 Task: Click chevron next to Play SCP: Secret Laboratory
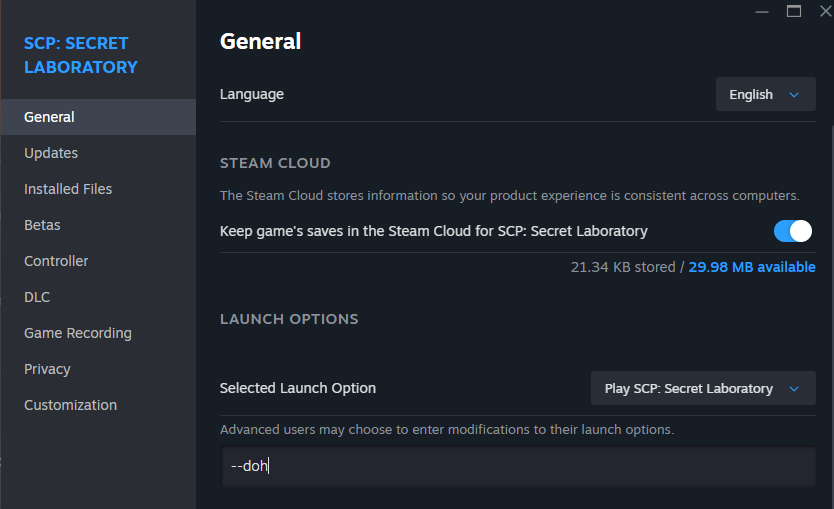(795, 389)
